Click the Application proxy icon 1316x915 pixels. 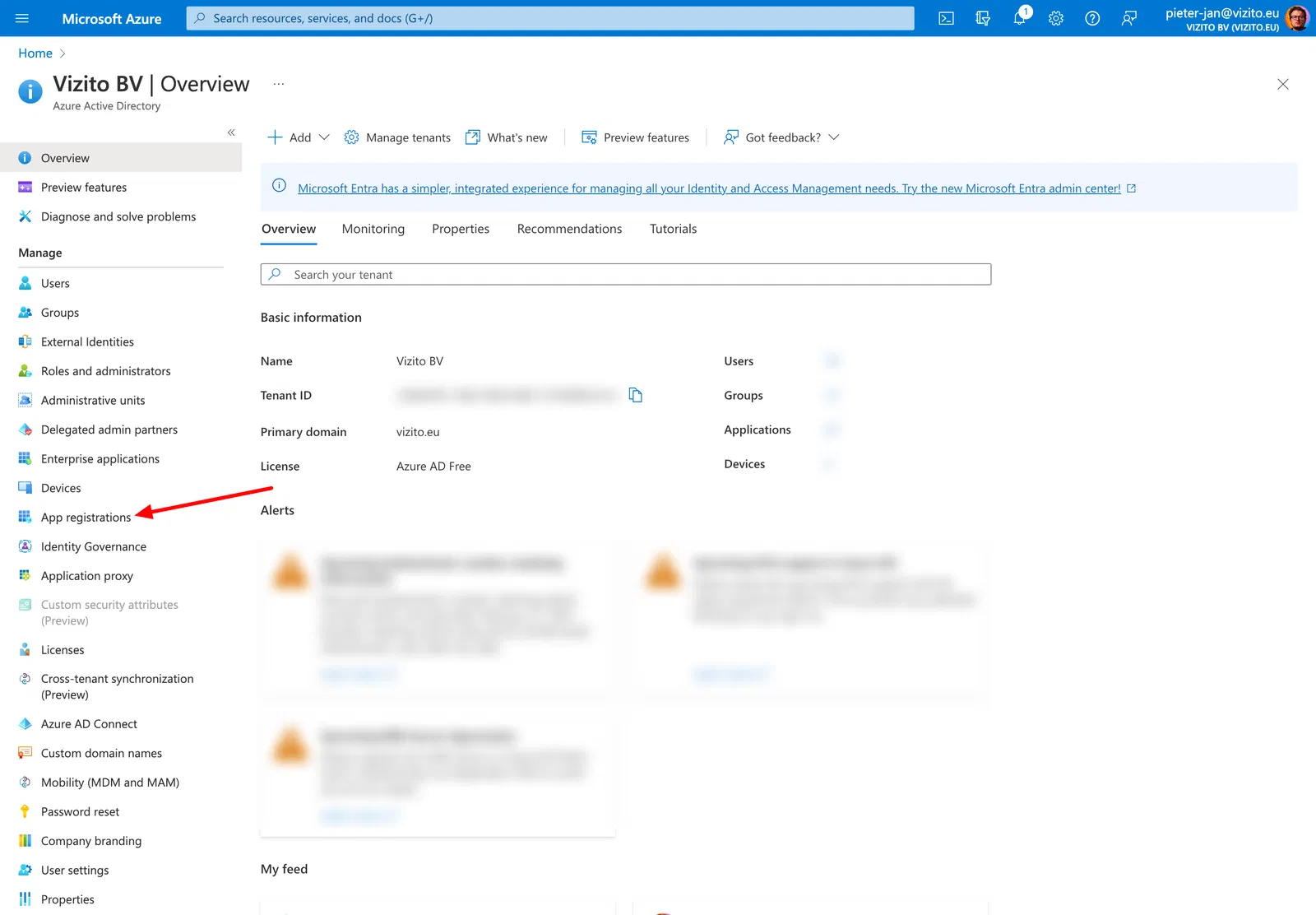coord(25,575)
